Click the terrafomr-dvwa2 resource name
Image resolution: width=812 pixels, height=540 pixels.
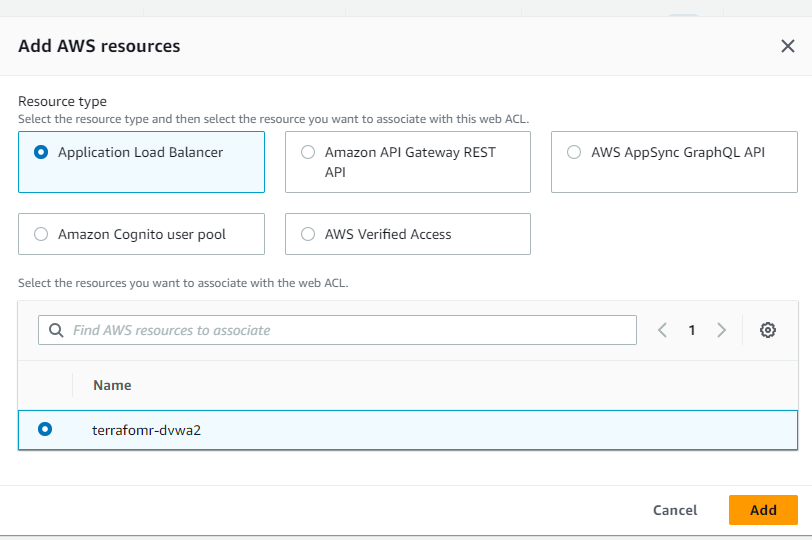[147, 430]
